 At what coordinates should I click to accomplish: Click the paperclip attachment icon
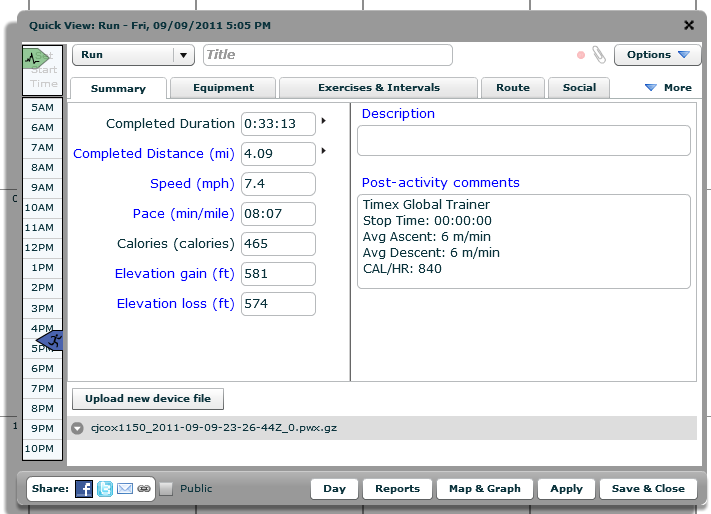point(598,55)
